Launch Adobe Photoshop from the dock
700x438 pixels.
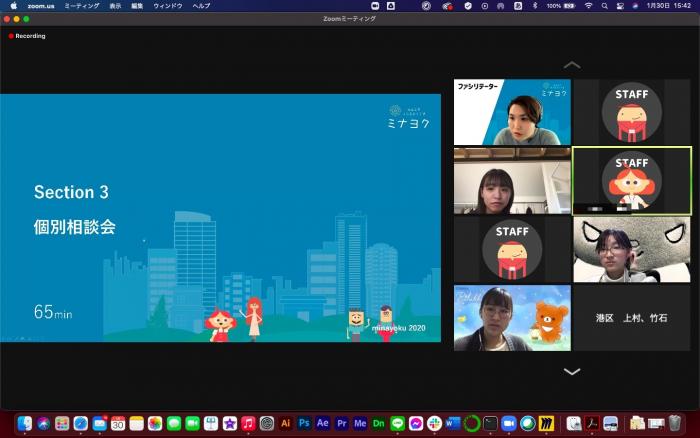(x=304, y=423)
